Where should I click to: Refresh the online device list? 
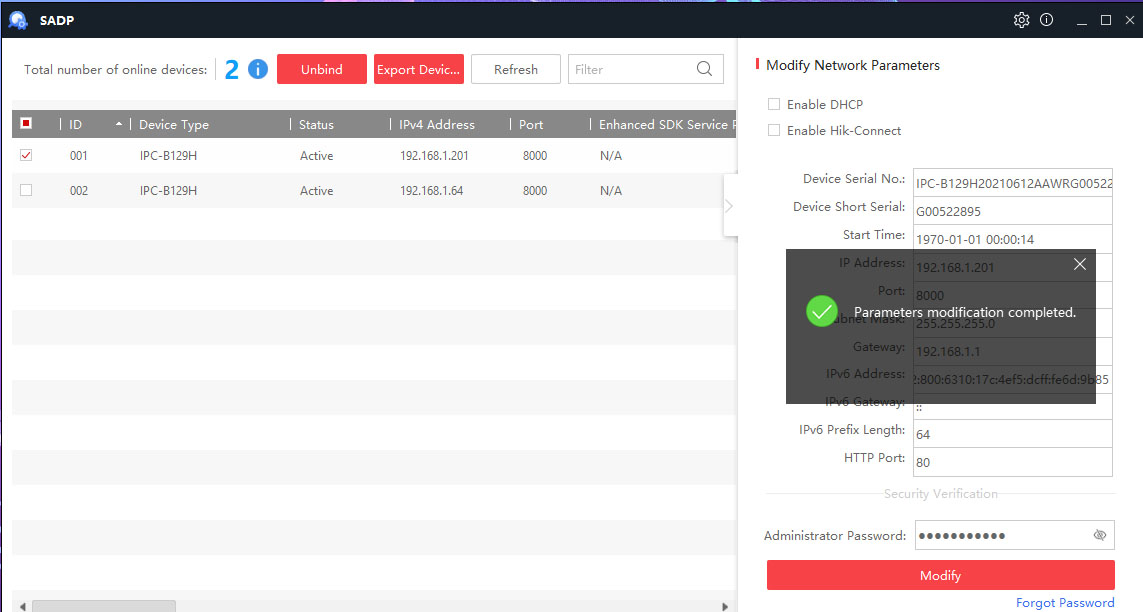515,69
